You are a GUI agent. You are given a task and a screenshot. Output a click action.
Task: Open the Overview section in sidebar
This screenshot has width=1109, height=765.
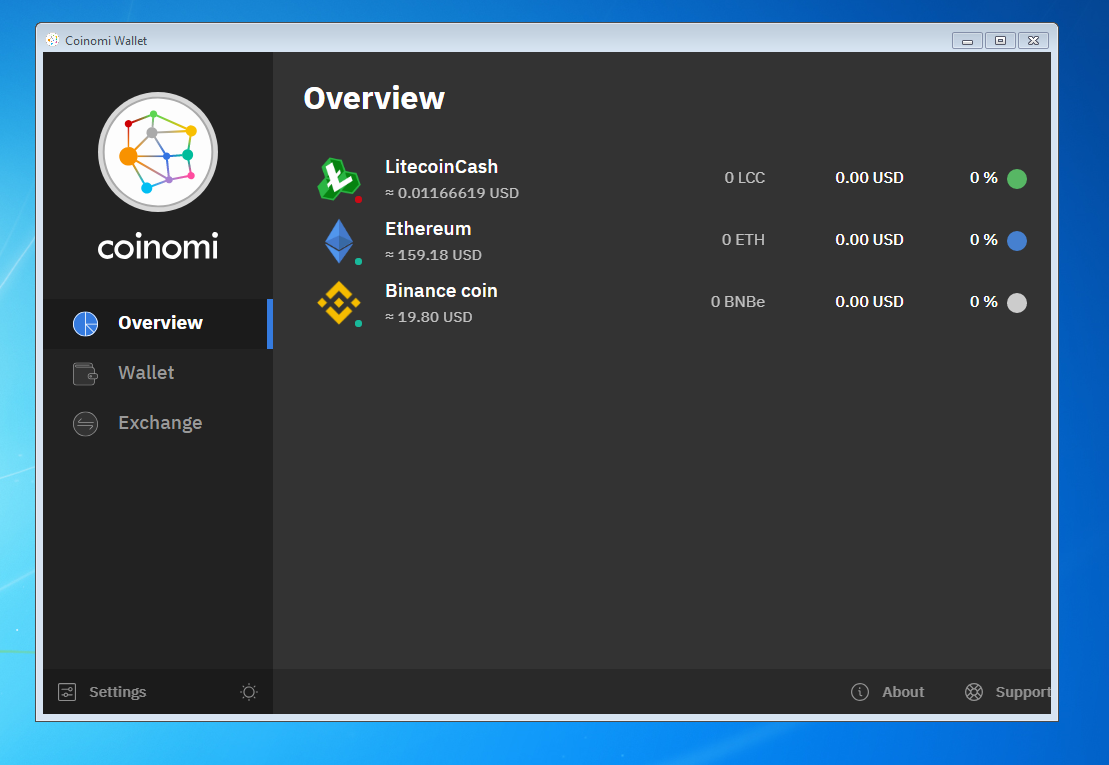[158, 323]
